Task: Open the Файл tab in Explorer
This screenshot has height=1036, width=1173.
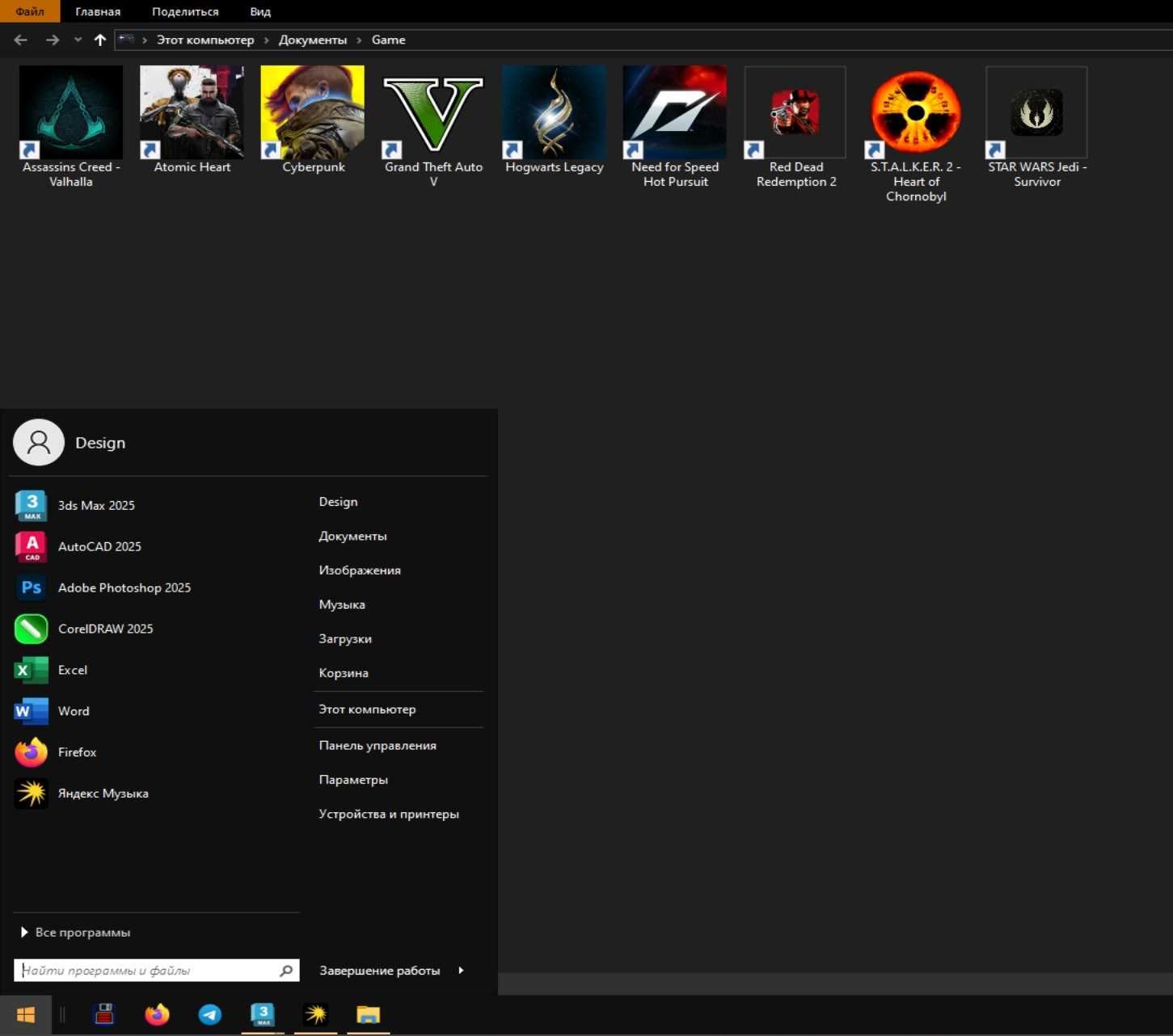Action: [30, 11]
